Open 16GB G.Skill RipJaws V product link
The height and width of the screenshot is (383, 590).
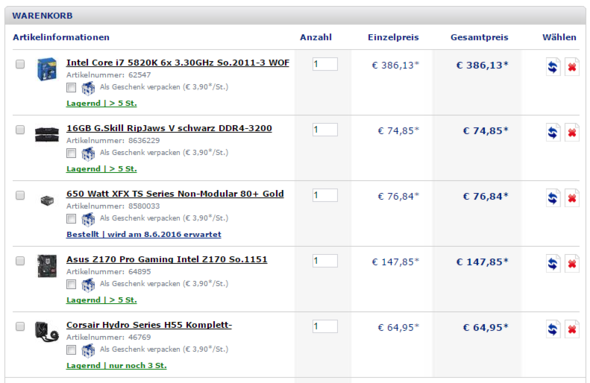click(x=169, y=128)
